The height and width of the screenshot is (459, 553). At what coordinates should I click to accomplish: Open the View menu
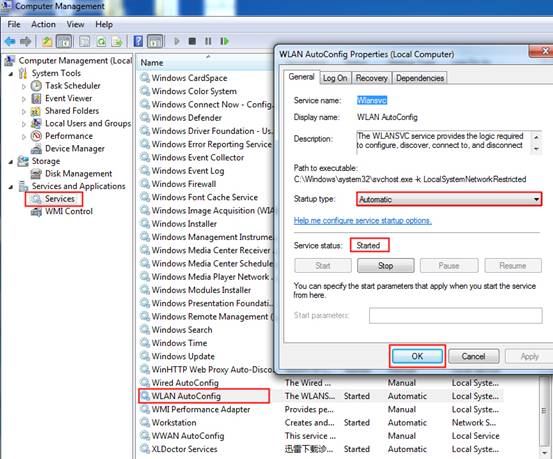(x=75, y=24)
